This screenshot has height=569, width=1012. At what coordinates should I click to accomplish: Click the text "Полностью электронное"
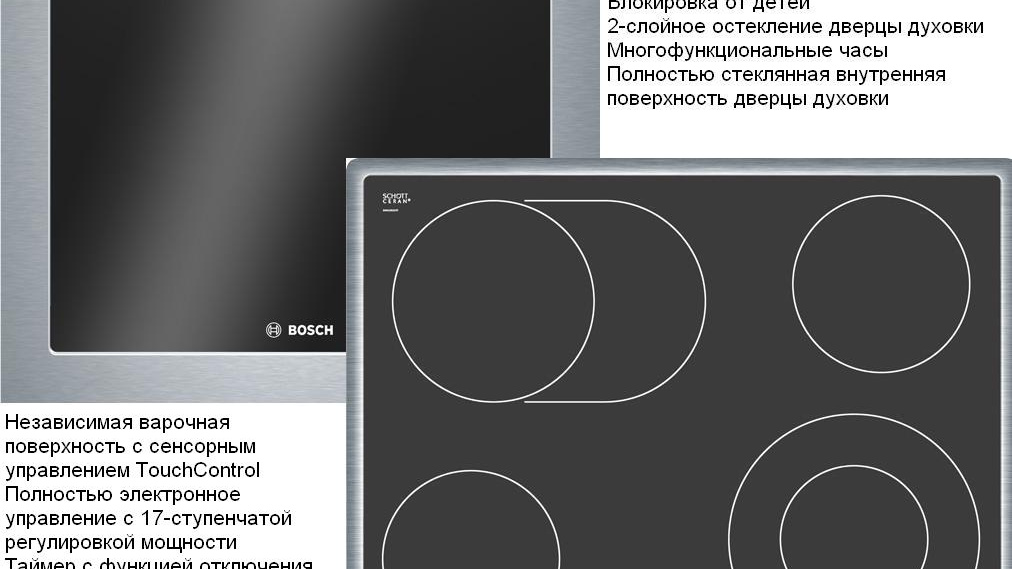click(123, 494)
